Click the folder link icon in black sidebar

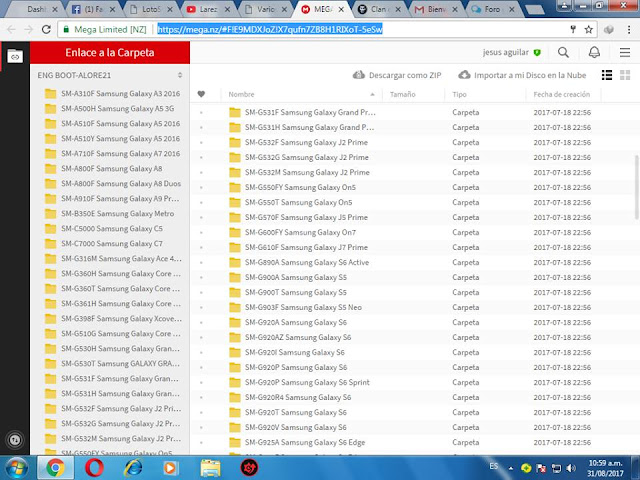(x=15, y=56)
